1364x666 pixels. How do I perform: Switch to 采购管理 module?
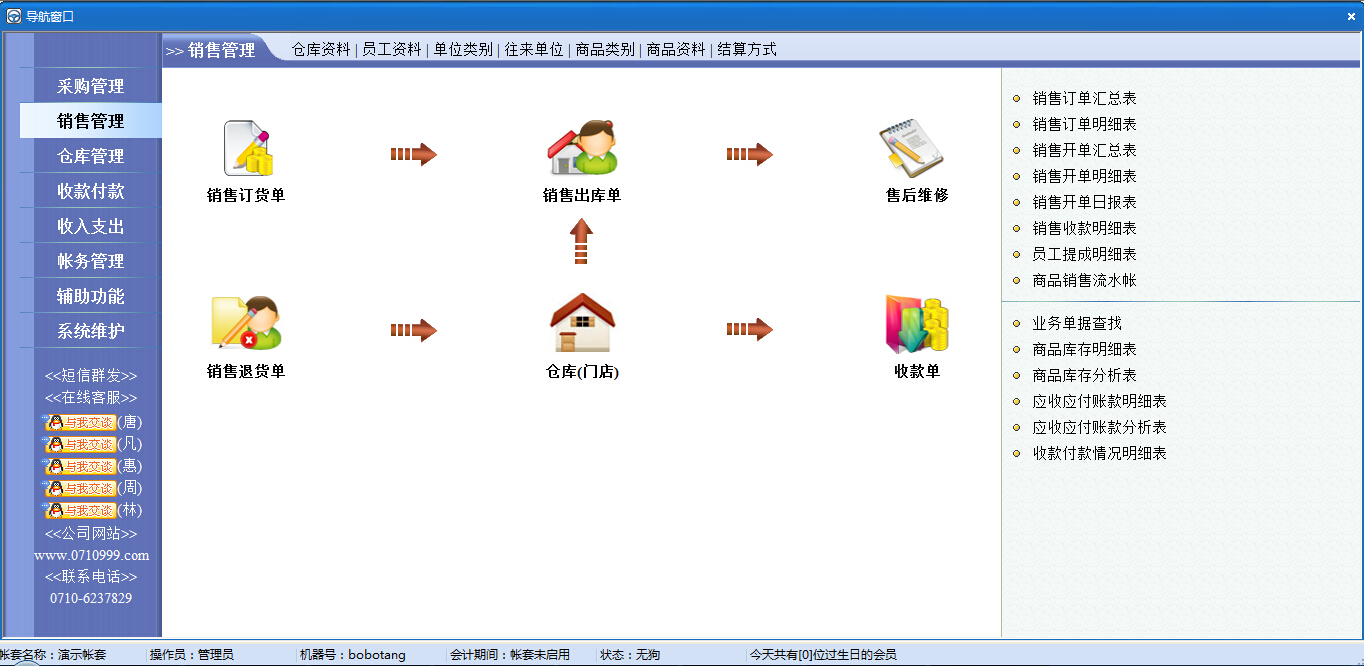click(91, 86)
